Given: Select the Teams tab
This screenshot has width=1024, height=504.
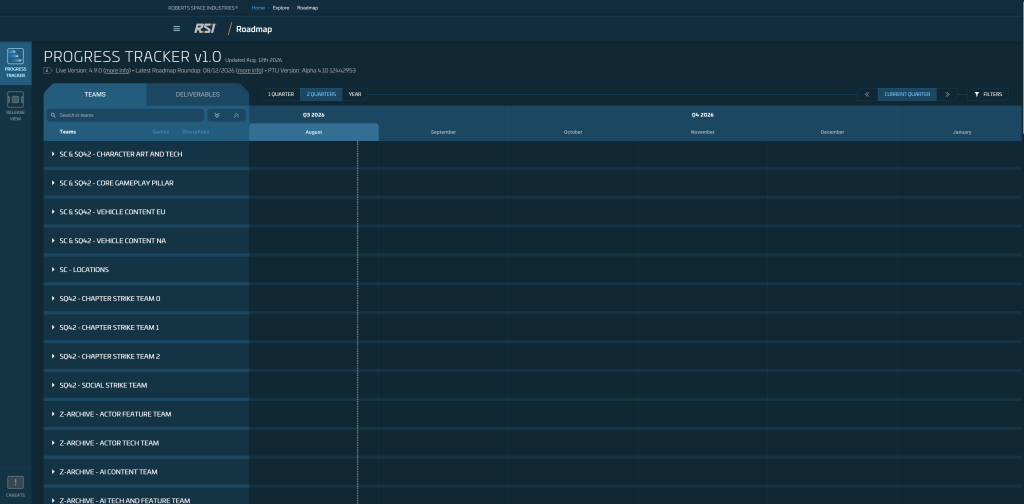Looking at the screenshot, I should click(95, 95).
